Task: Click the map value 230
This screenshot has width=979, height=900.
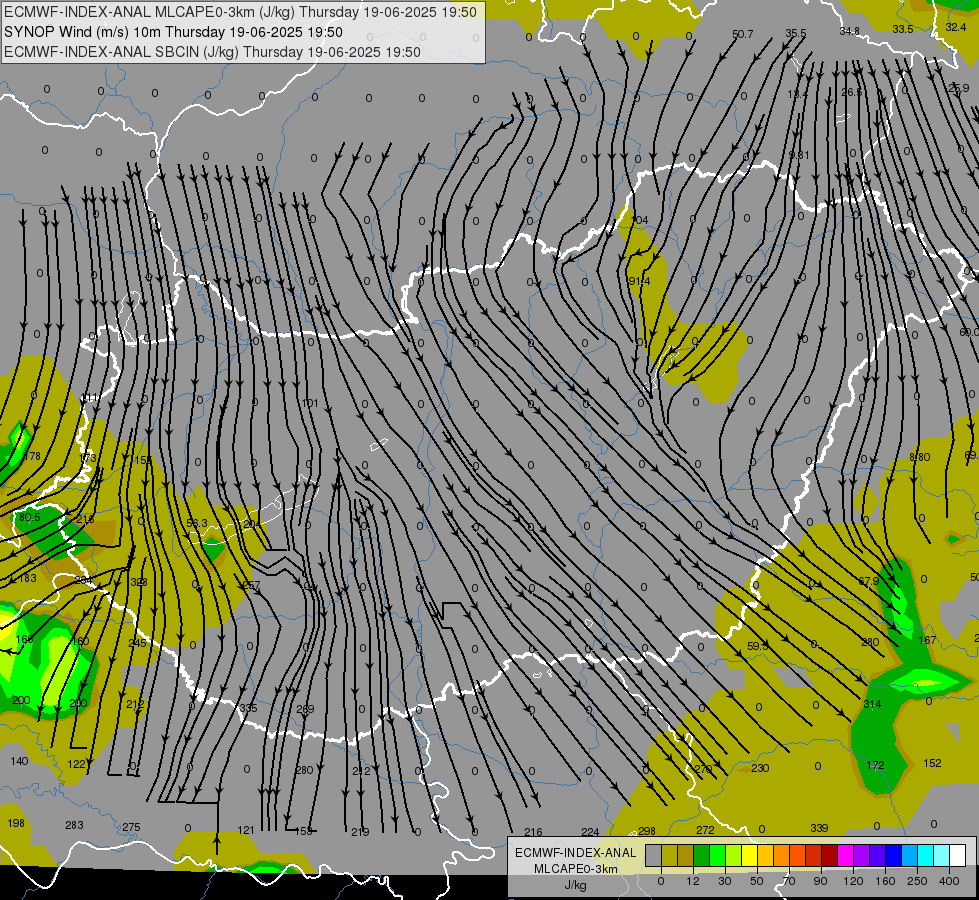Action: (760, 768)
